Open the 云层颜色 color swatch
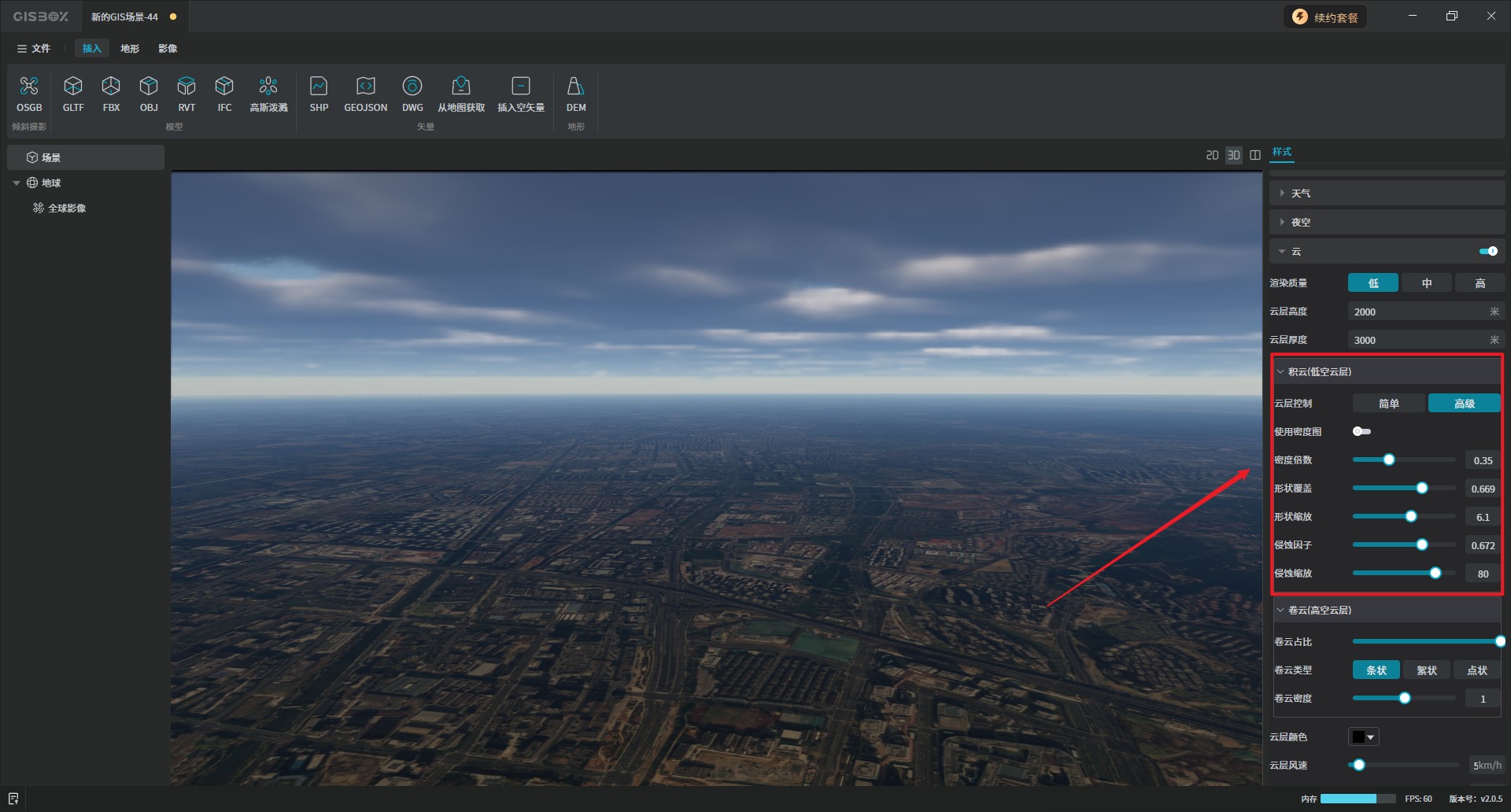 tap(1363, 737)
